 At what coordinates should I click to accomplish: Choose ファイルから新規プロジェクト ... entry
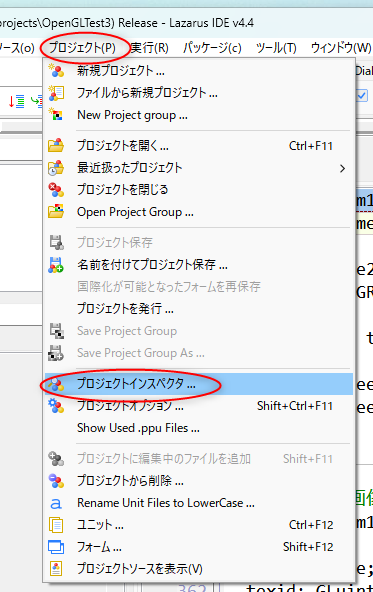pyautogui.click(x=199, y=93)
